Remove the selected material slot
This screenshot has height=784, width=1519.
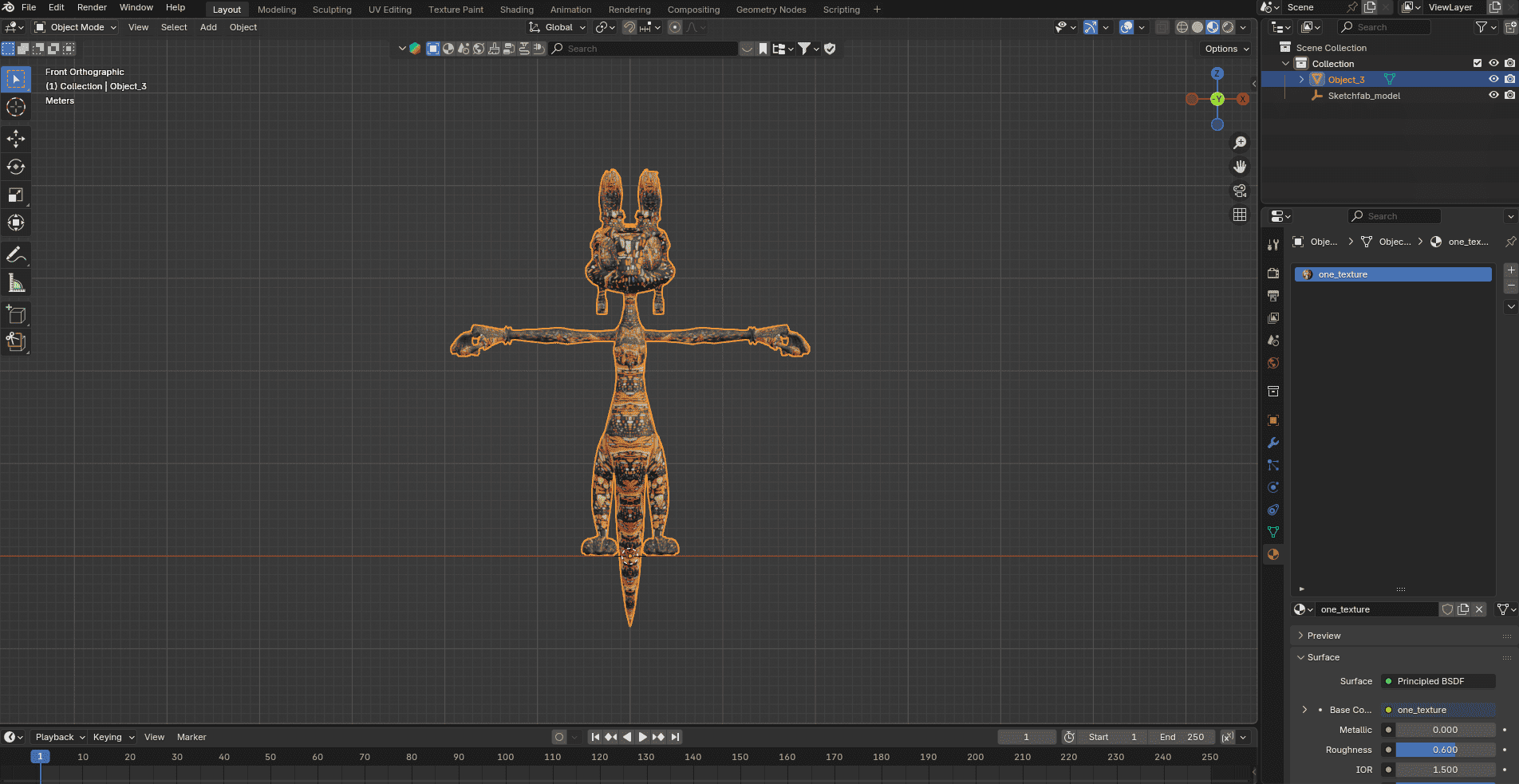[1510, 286]
